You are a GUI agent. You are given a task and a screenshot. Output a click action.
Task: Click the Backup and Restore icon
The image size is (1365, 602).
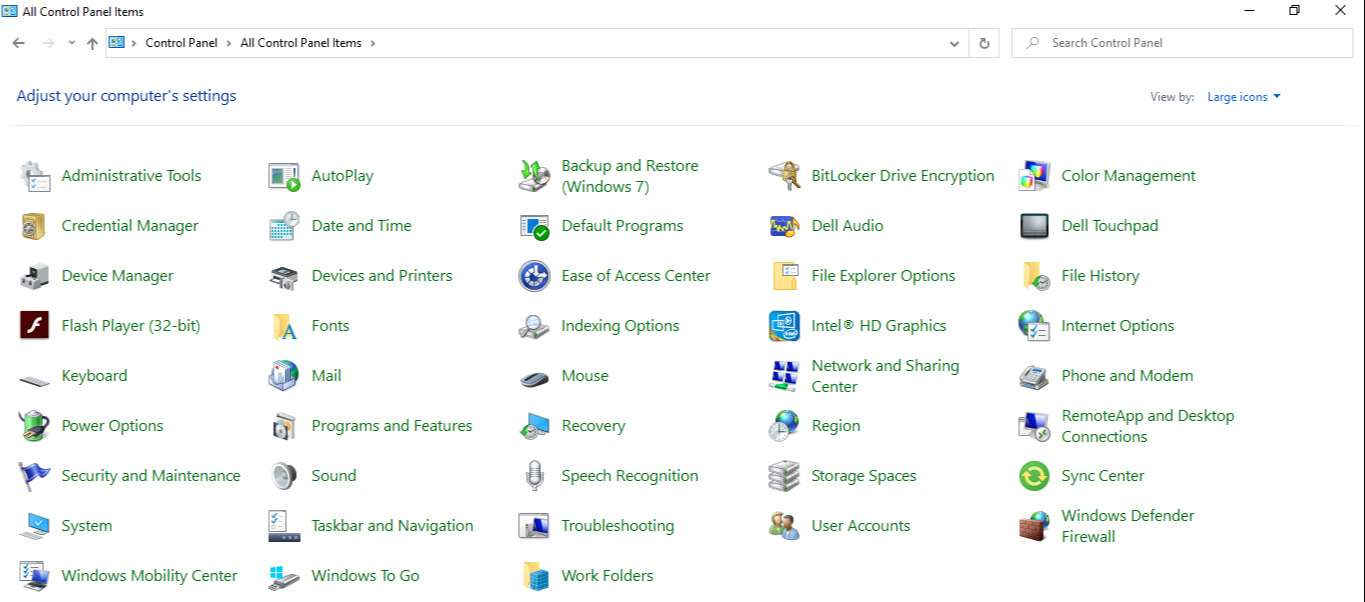(x=534, y=176)
